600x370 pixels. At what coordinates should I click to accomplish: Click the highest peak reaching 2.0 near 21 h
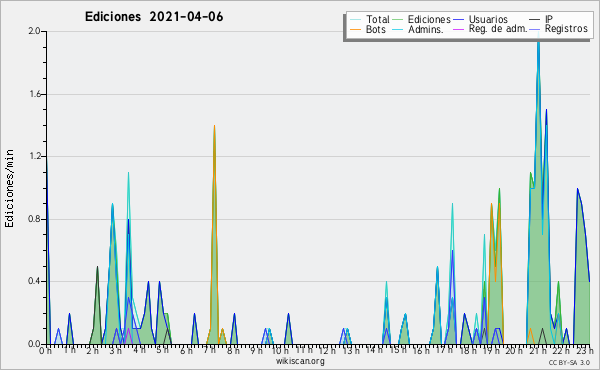coord(538,36)
